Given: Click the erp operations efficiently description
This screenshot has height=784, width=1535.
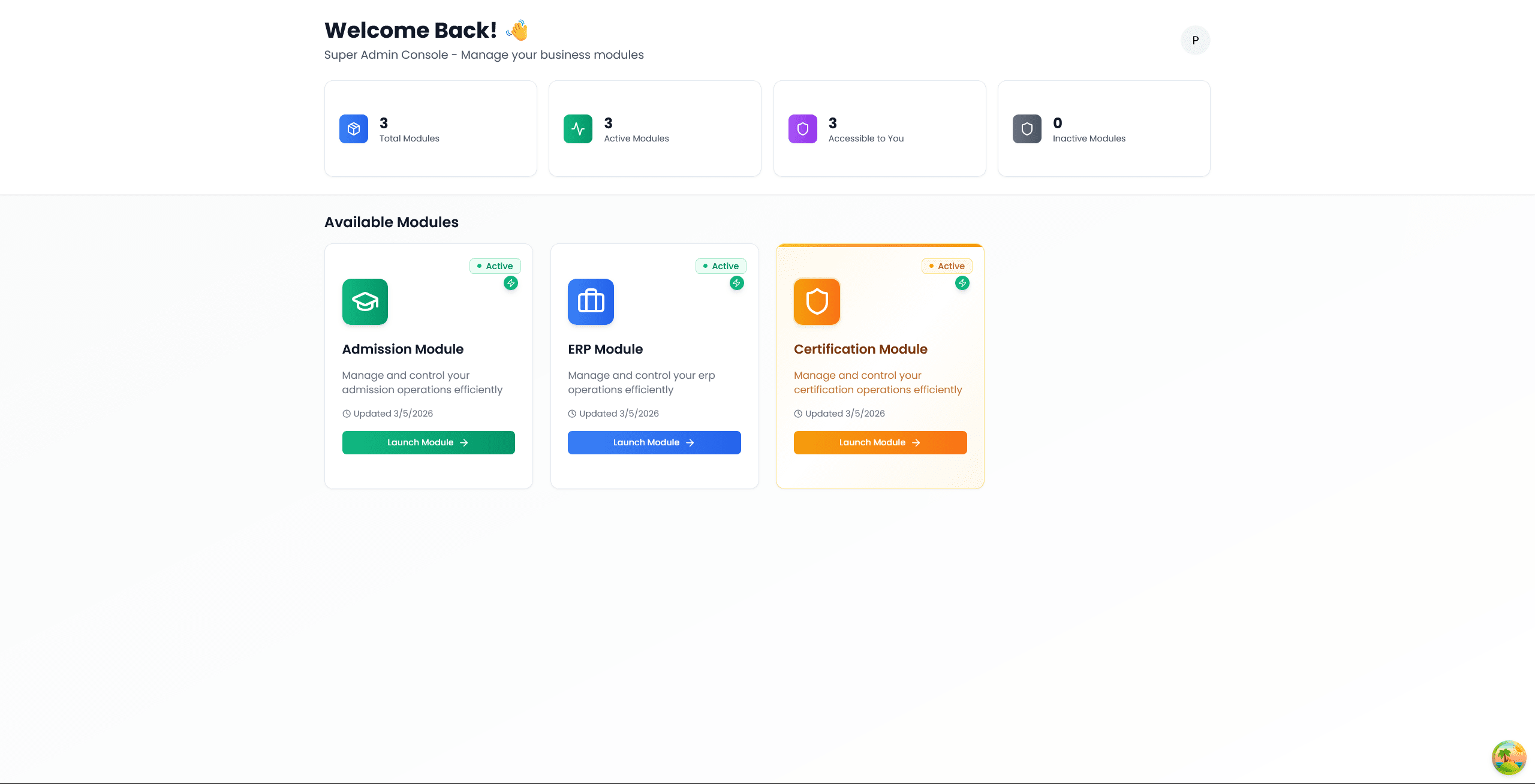Looking at the screenshot, I should coord(642,382).
